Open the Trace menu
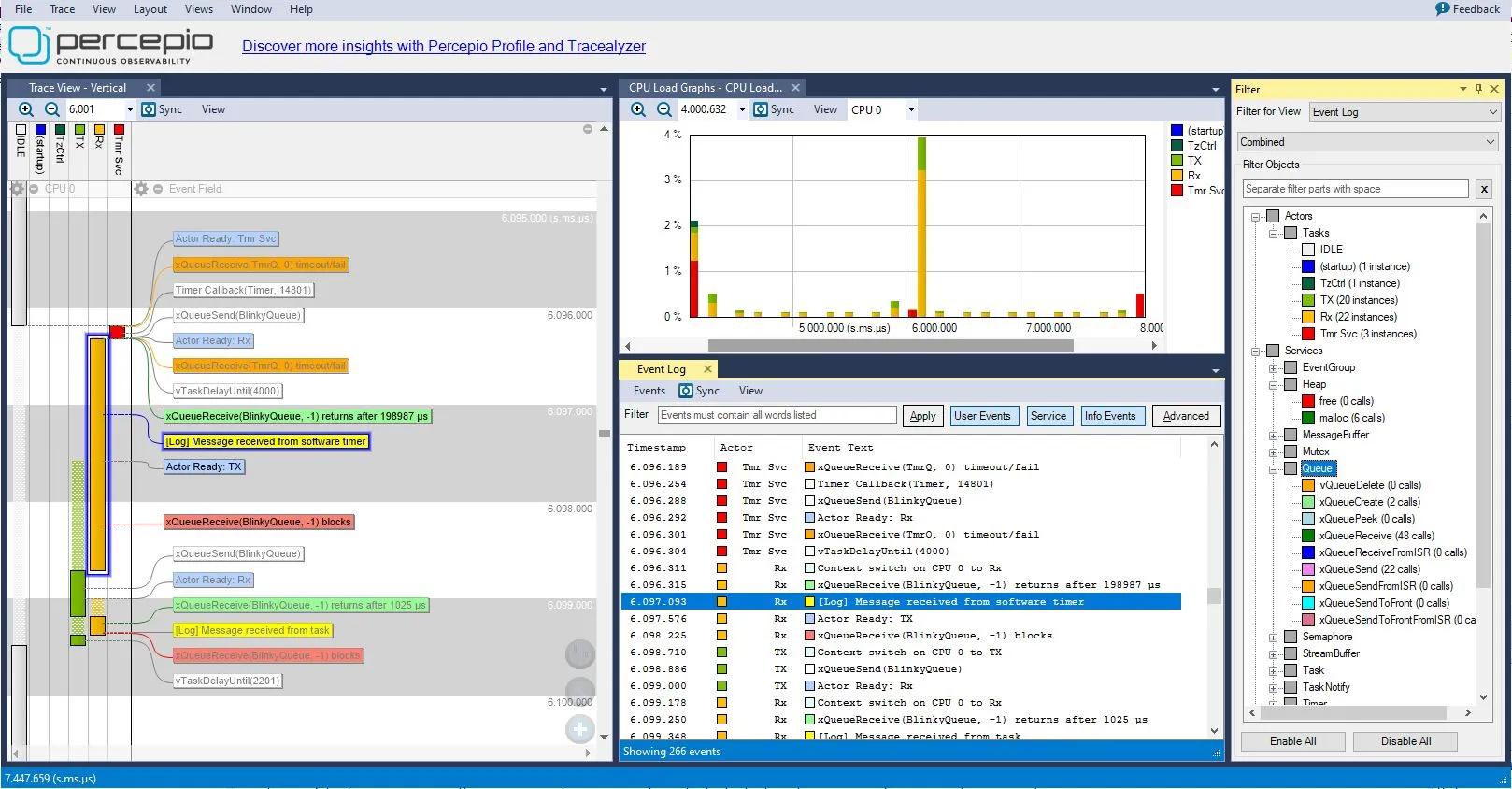The height and width of the screenshot is (789, 1512). tap(62, 9)
